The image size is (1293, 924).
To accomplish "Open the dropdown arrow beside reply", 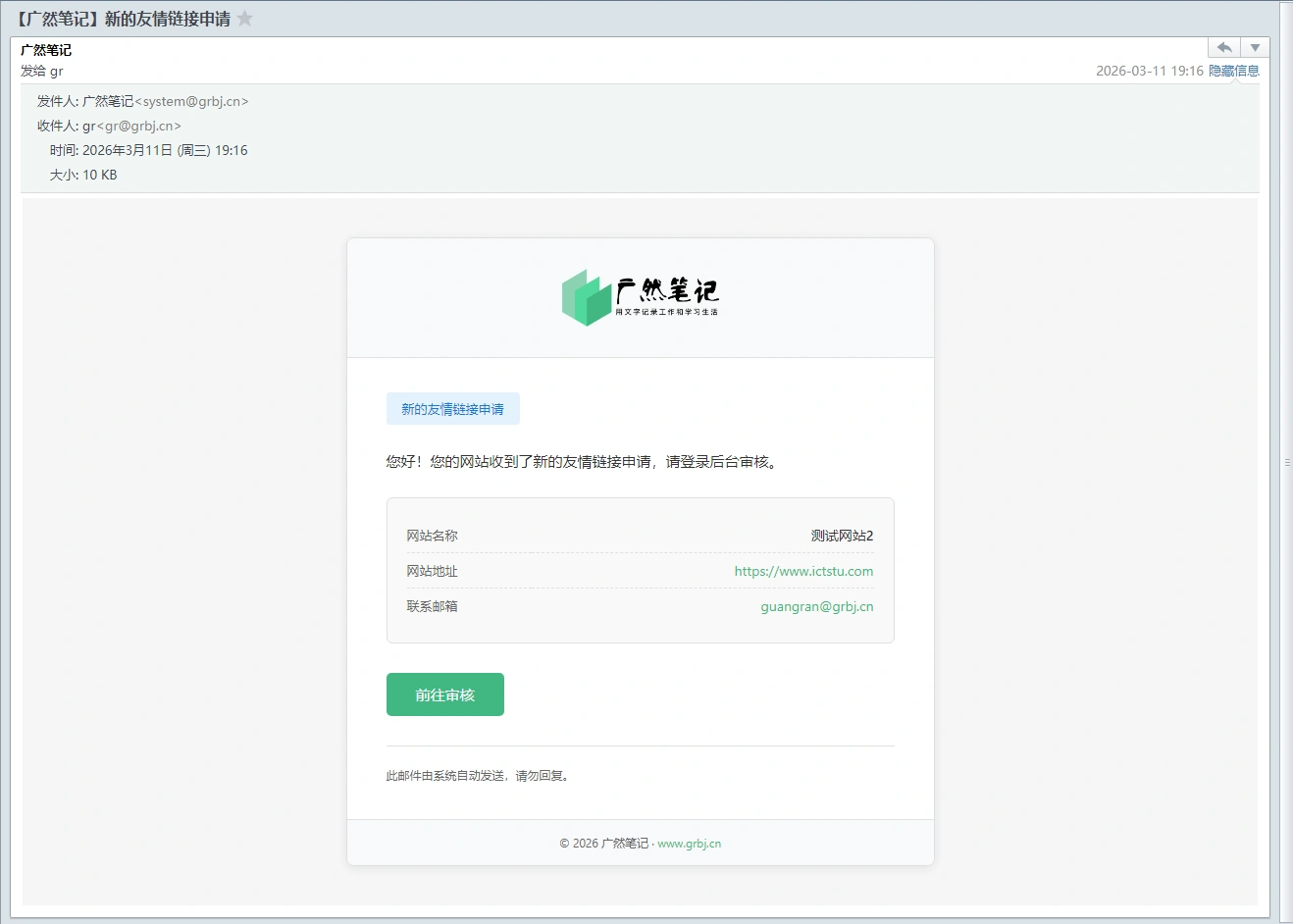I will 1255,48.
